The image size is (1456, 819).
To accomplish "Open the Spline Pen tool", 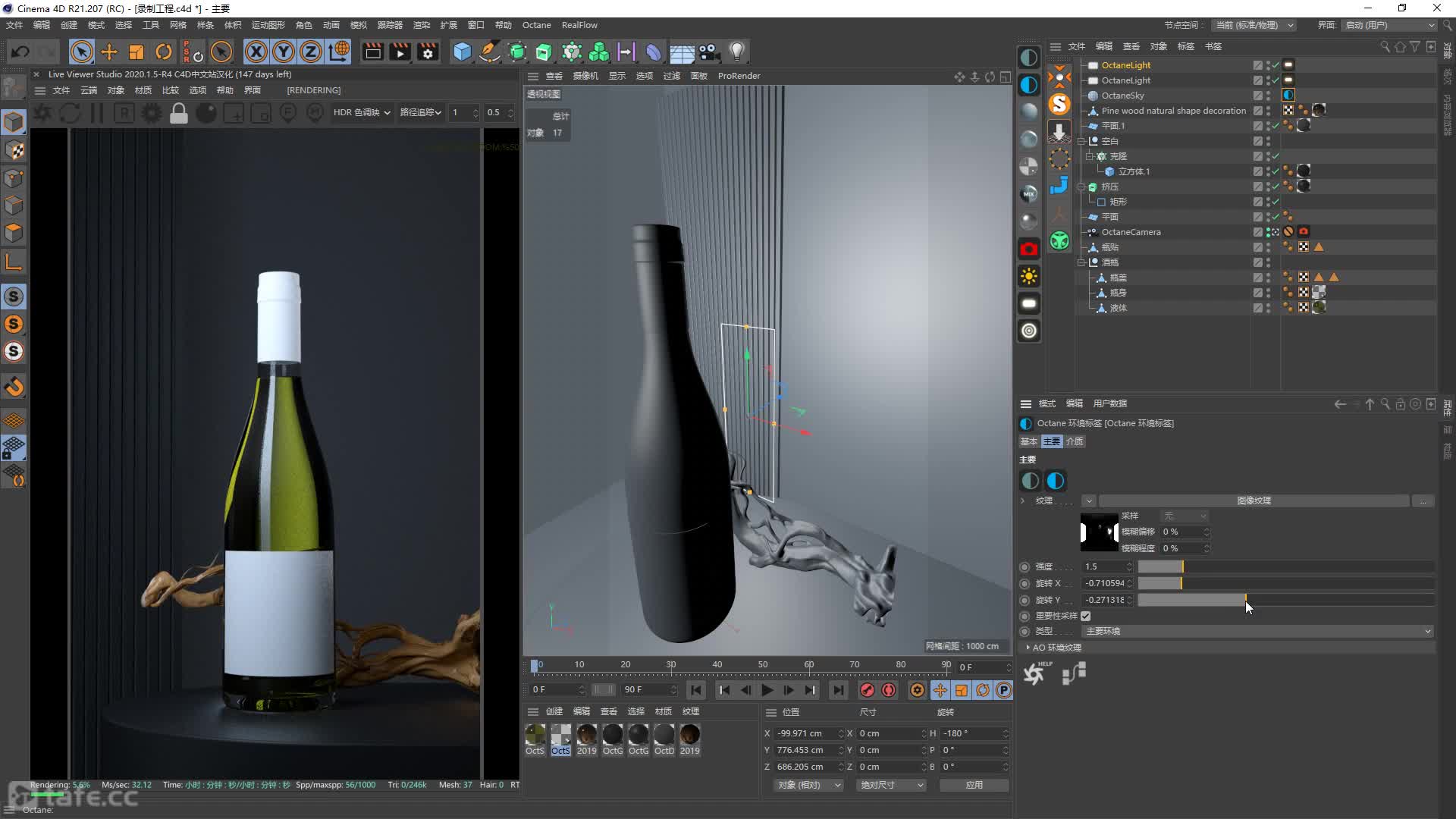I will click(490, 52).
